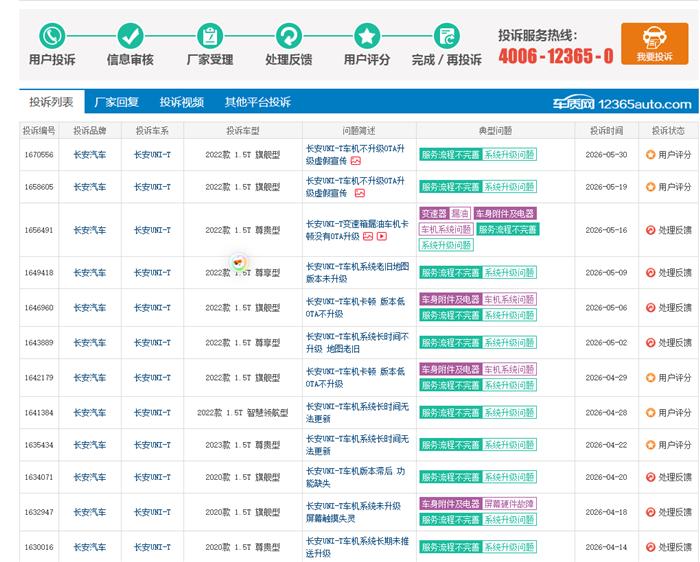The height and width of the screenshot is (562, 700).
Task: Click the 投诉车系 column header
Action: tap(152, 131)
